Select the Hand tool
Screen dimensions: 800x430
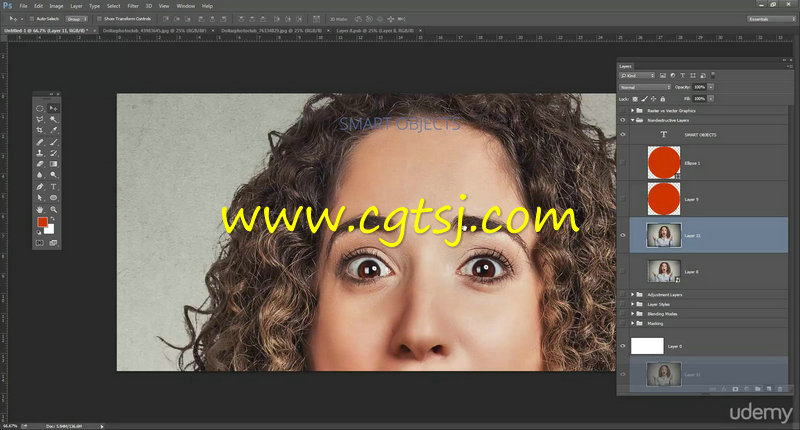click(x=40, y=210)
